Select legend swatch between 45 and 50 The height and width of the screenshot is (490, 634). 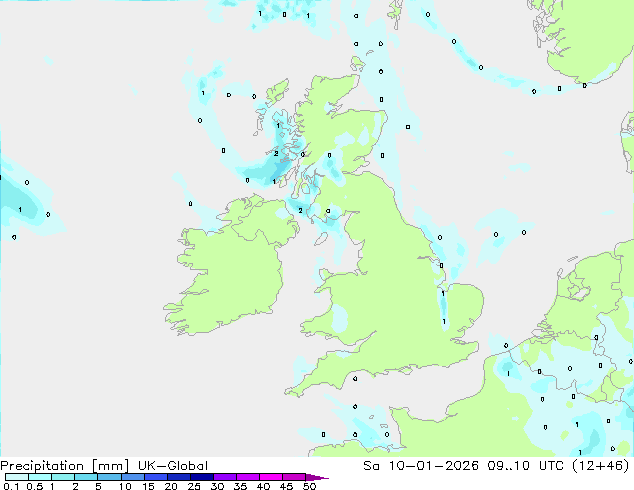coord(294,477)
